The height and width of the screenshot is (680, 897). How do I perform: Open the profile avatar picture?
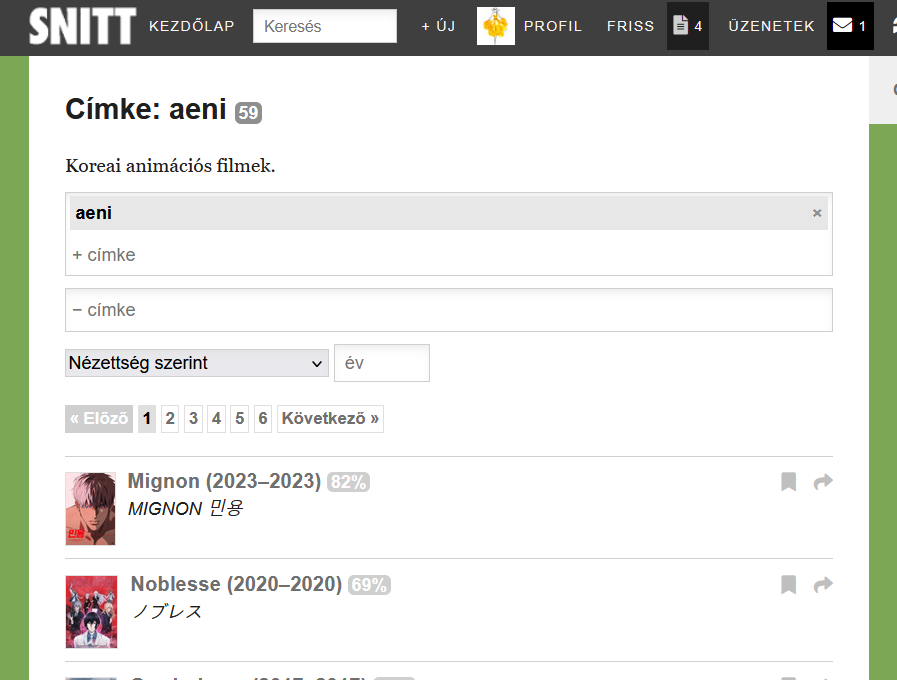point(496,26)
